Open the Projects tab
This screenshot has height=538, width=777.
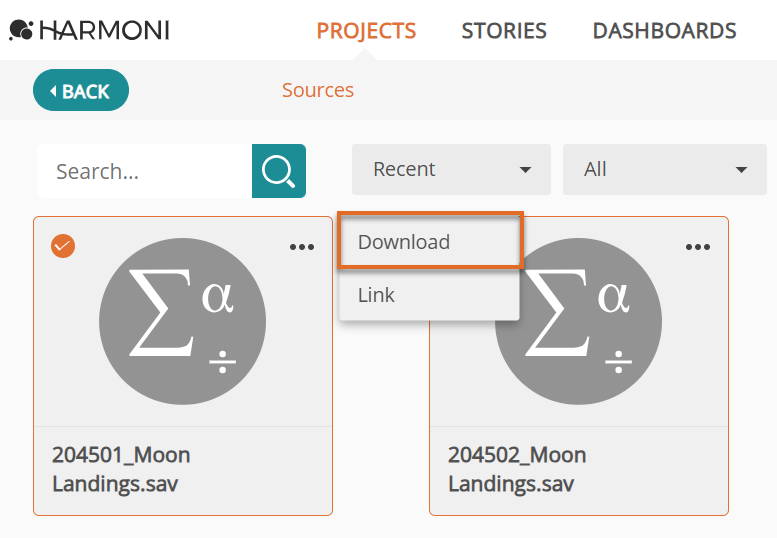366,31
